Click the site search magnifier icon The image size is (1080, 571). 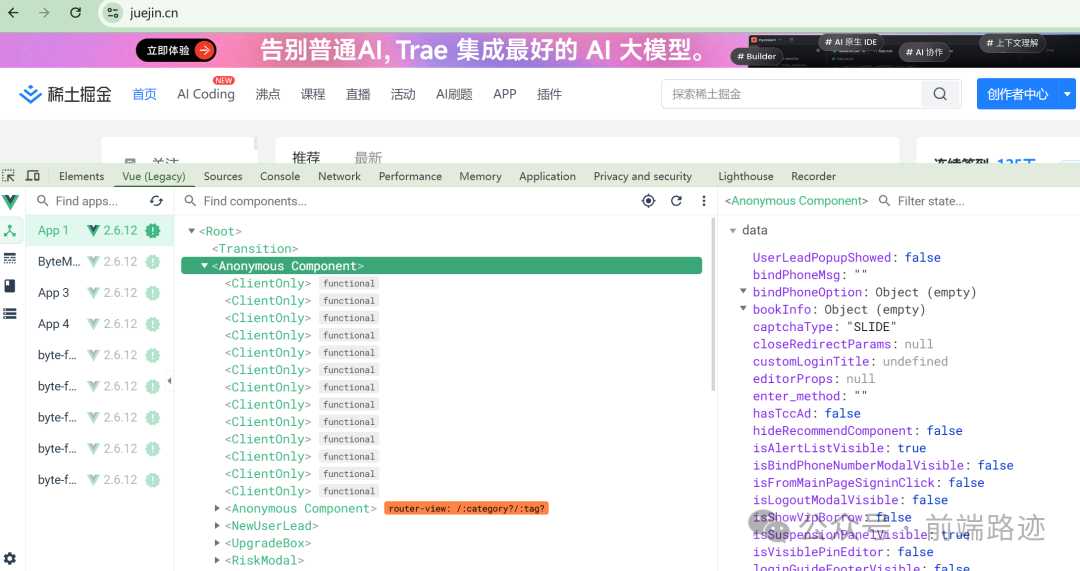pyautogui.click(x=940, y=94)
